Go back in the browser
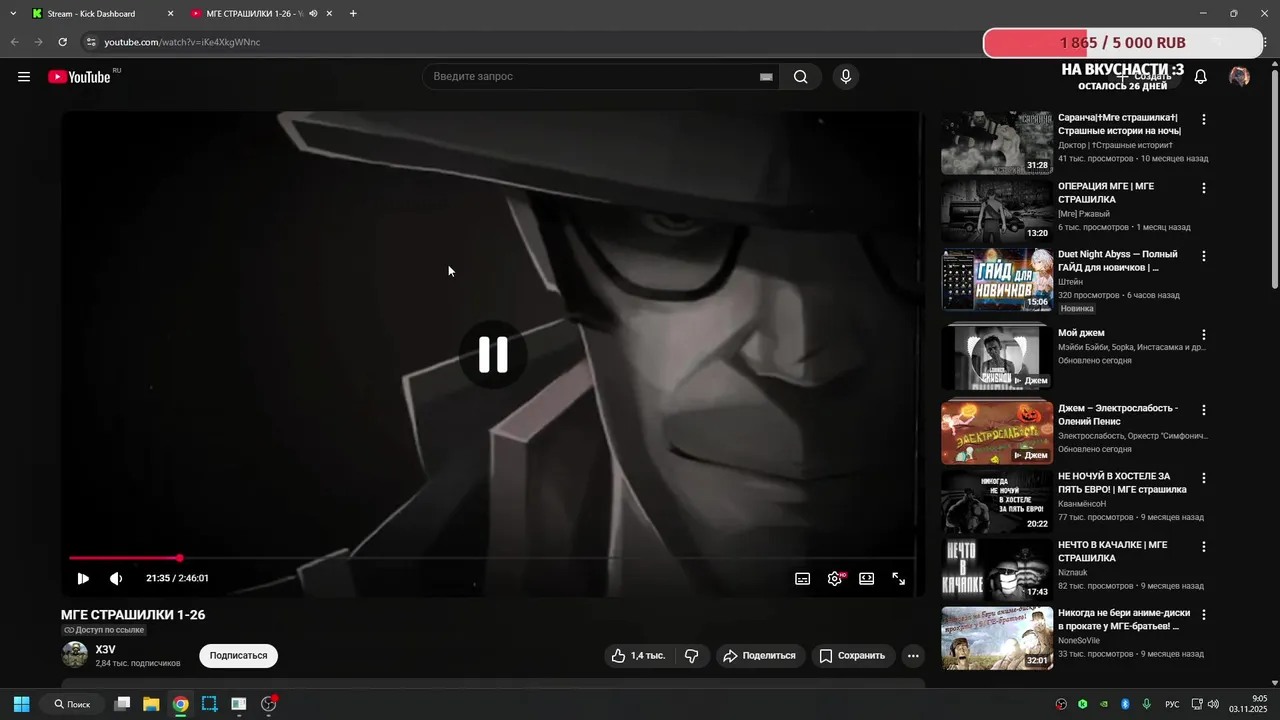Image resolution: width=1280 pixels, height=720 pixels. (14, 42)
